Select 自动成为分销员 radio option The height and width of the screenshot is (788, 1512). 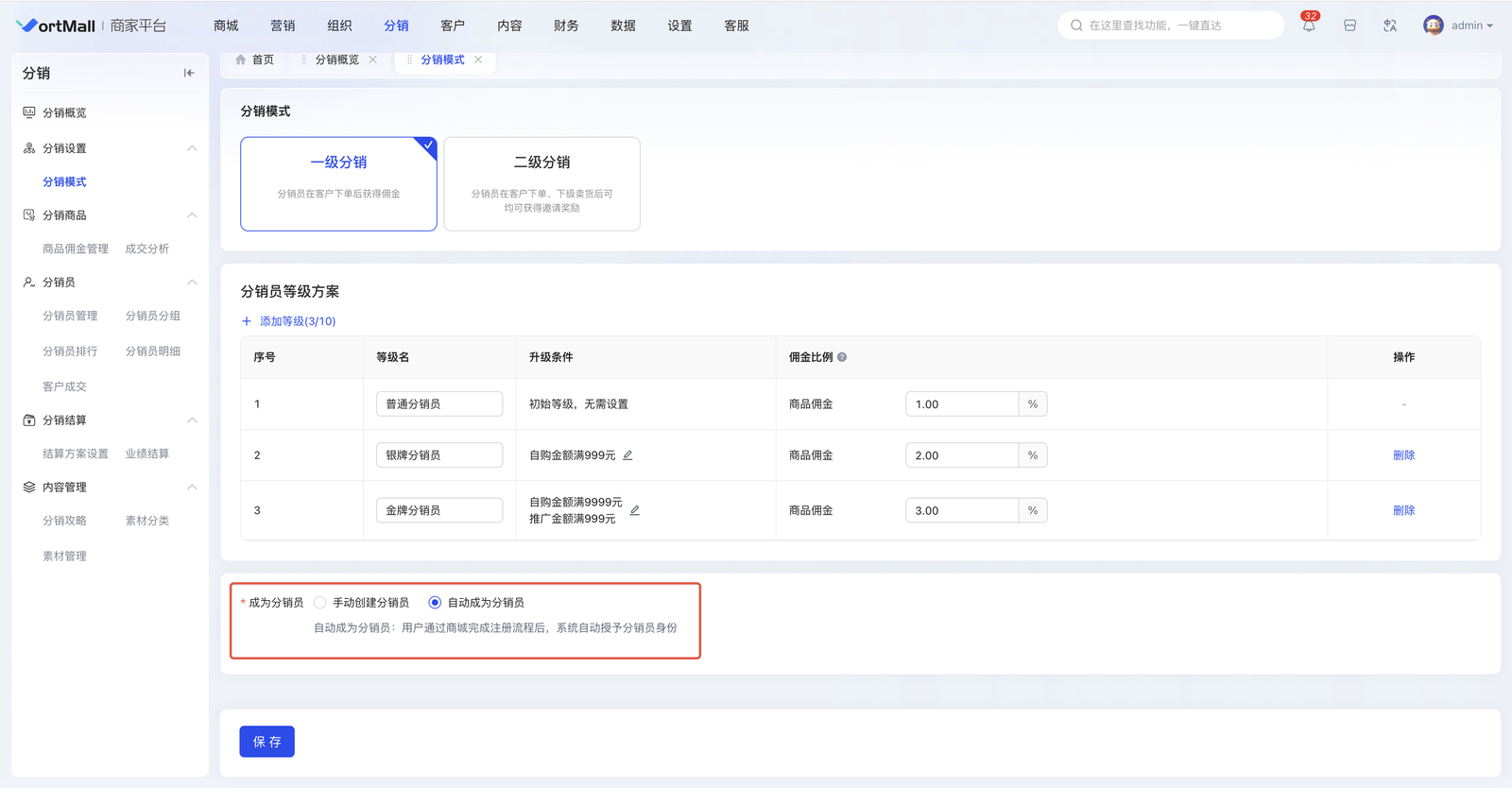435,603
